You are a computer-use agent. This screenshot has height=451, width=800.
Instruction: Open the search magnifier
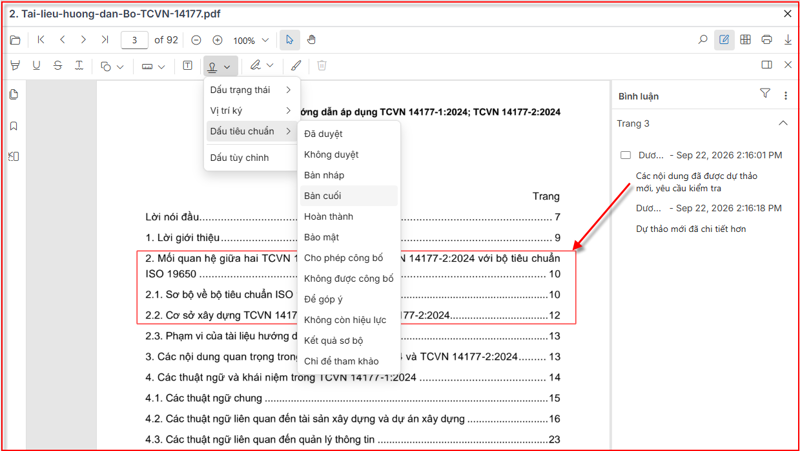[703, 40]
